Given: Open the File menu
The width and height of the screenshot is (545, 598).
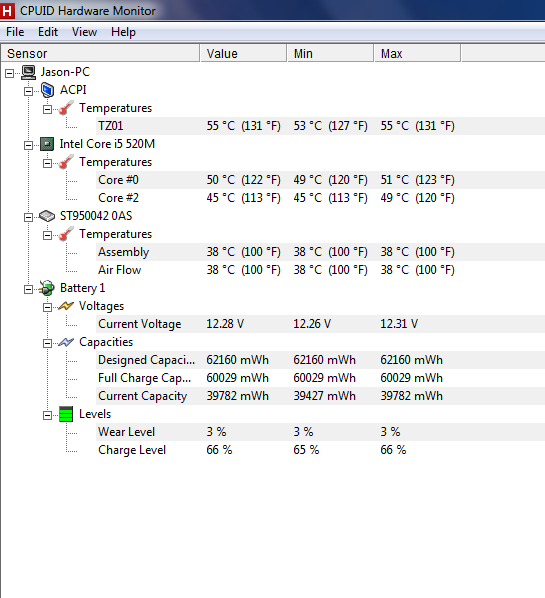Looking at the screenshot, I should coord(15,32).
